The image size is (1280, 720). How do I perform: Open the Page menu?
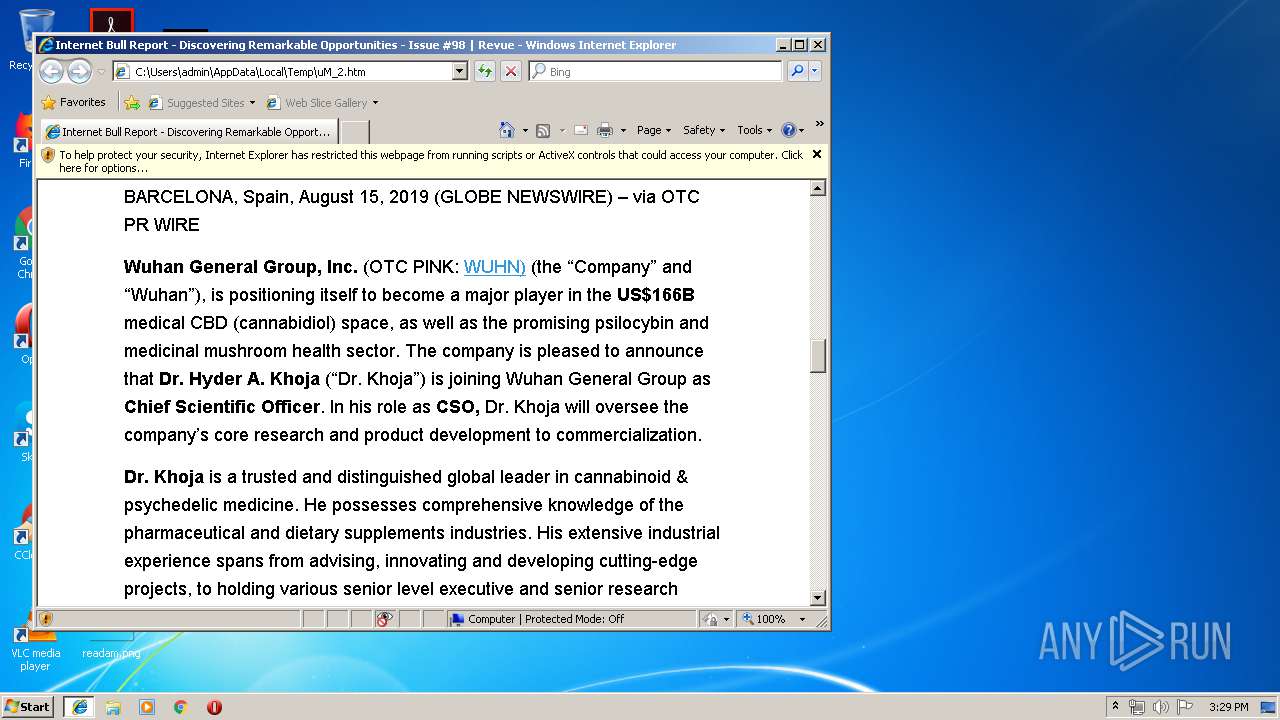coord(654,130)
